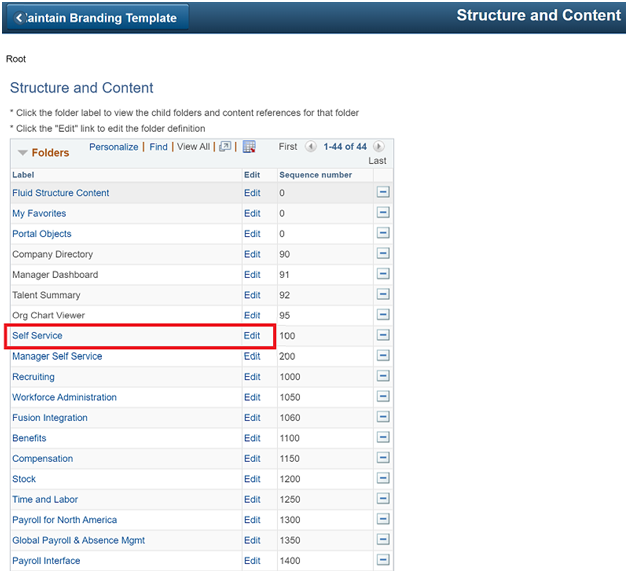Delete Recruiting row minus icon
Screen dimensions: 628x573
(383, 376)
